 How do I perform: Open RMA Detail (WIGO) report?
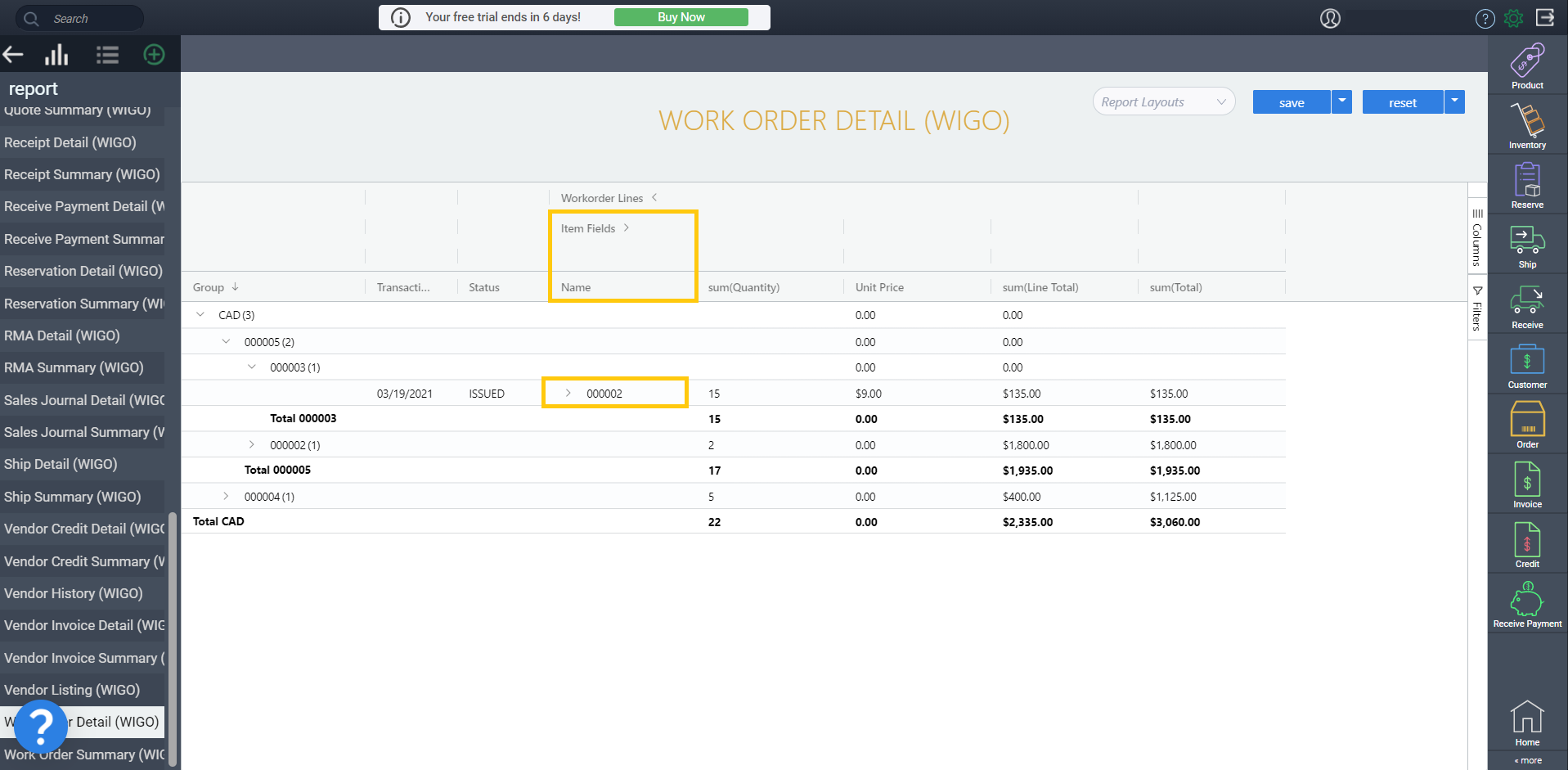[82, 335]
